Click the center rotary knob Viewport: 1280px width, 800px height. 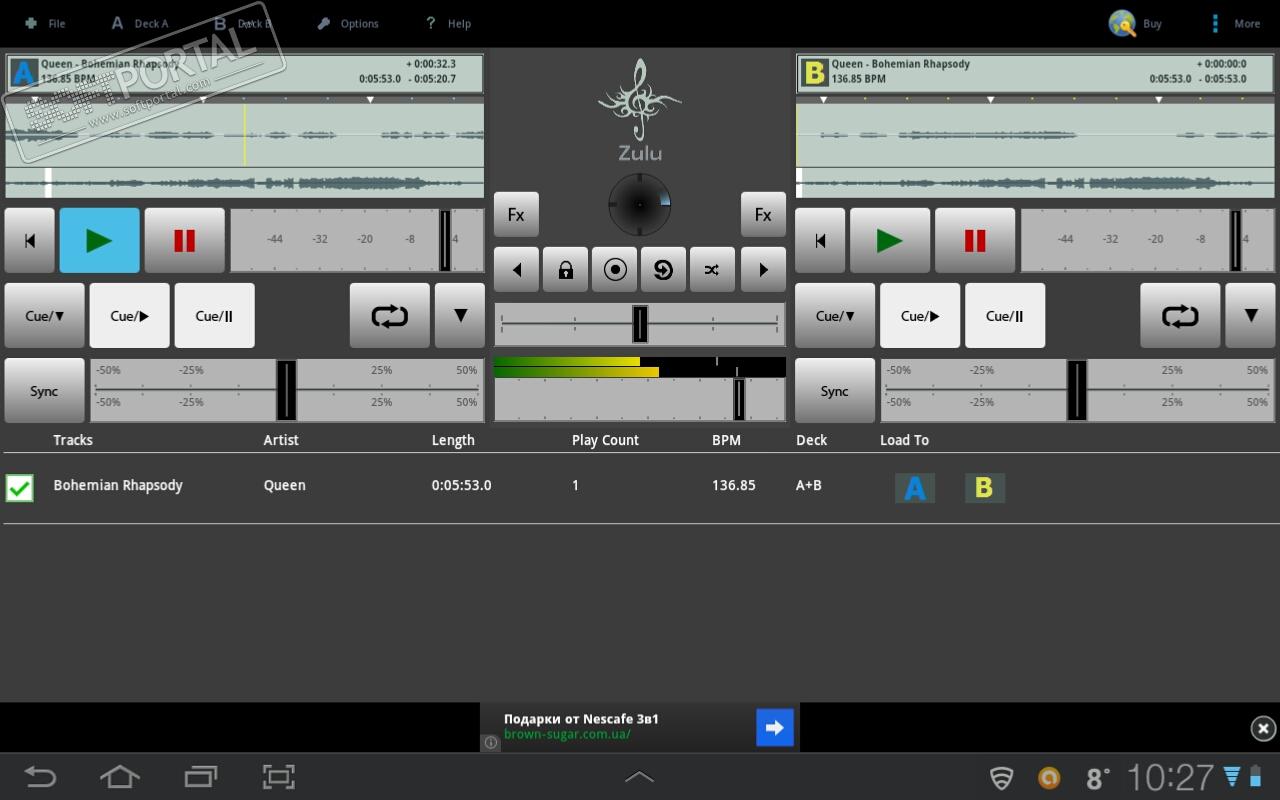tap(640, 204)
